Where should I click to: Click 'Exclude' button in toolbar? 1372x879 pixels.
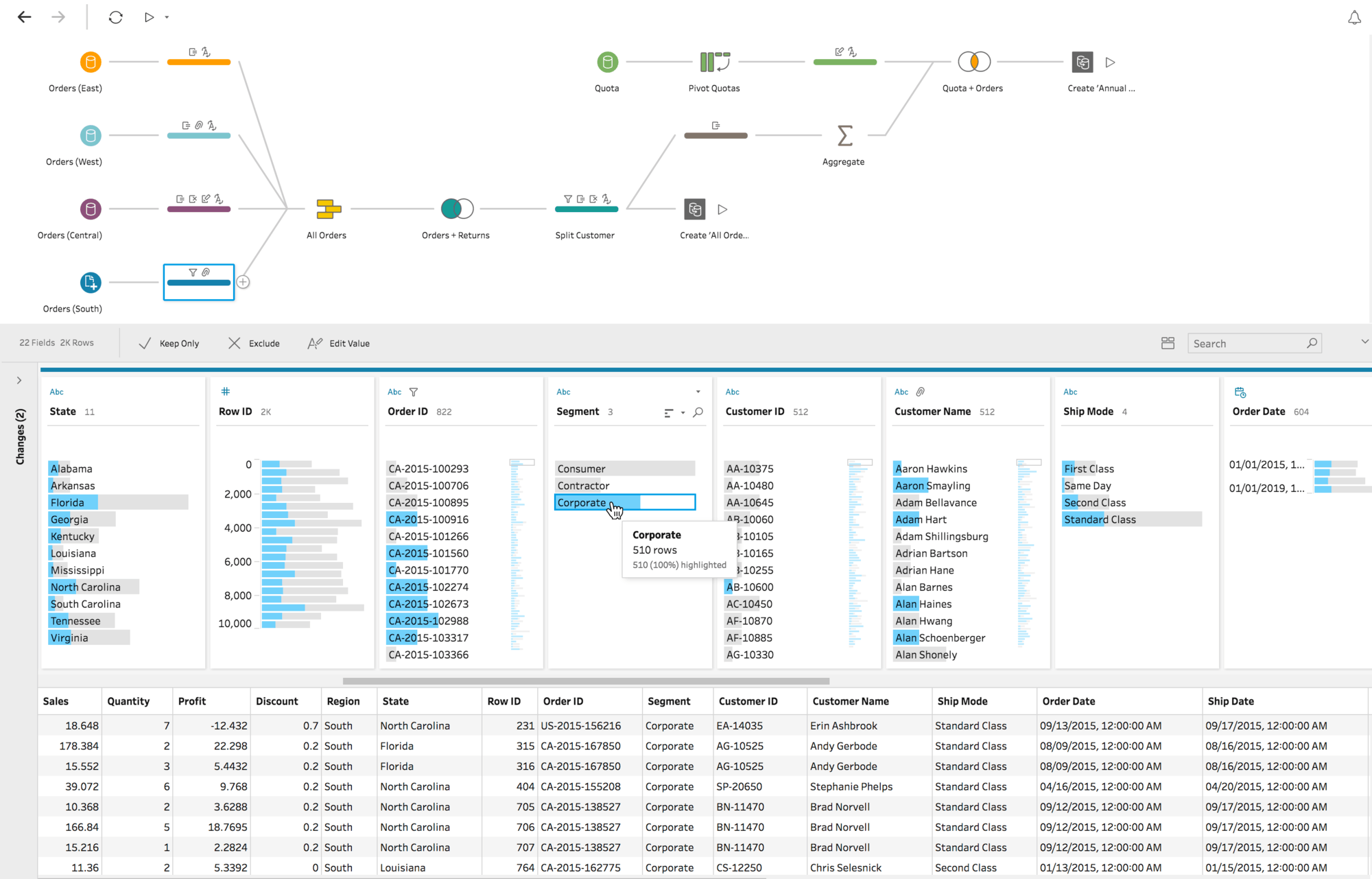click(254, 342)
